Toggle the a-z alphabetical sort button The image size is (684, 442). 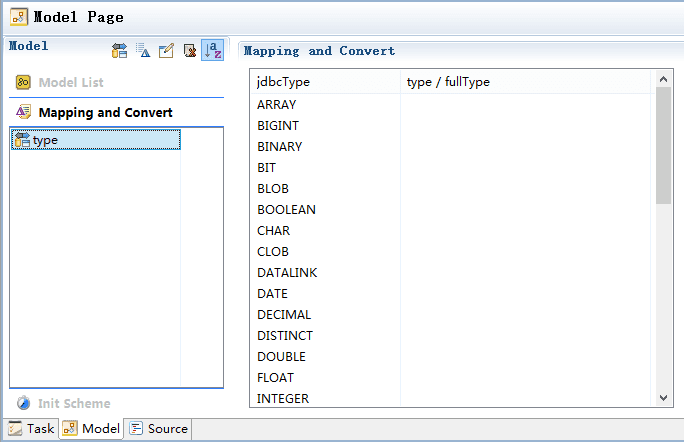click(212, 50)
